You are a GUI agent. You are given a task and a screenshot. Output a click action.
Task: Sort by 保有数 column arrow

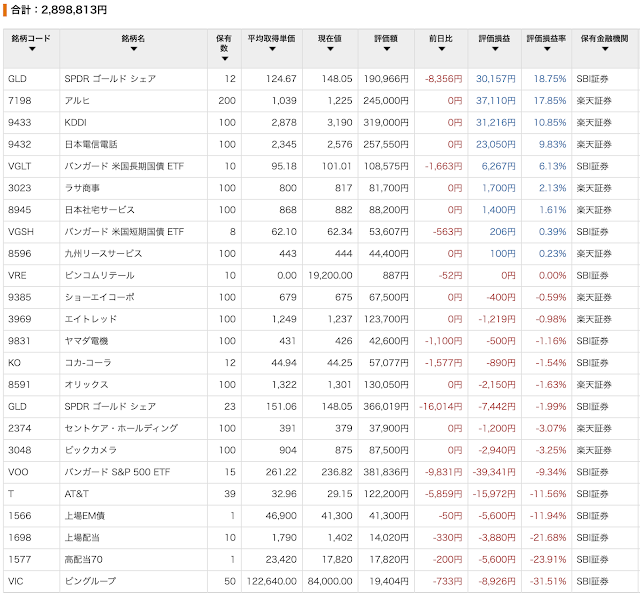(224, 59)
